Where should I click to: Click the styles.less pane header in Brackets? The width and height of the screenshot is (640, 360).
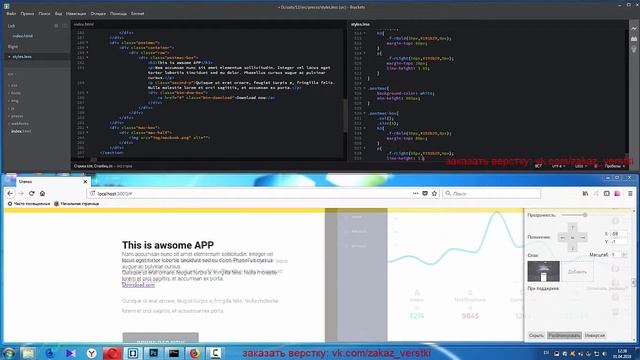click(360, 24)
